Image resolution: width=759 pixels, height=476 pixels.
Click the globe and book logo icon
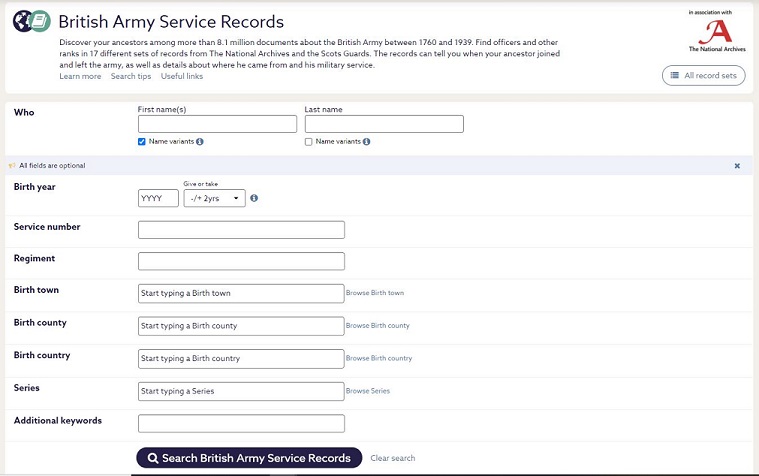(x=31, y=21)
